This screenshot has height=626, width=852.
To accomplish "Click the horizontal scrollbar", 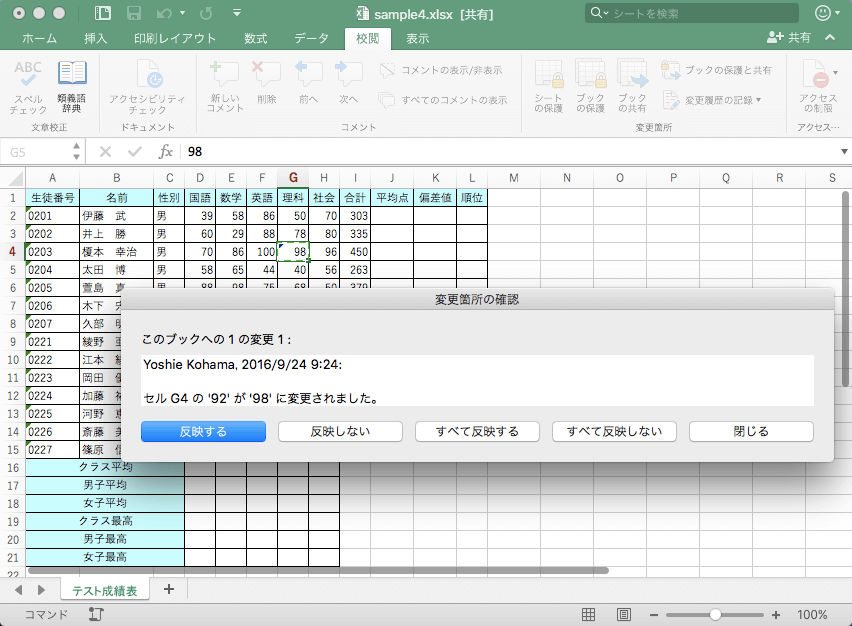I will (x=318, y=571).
